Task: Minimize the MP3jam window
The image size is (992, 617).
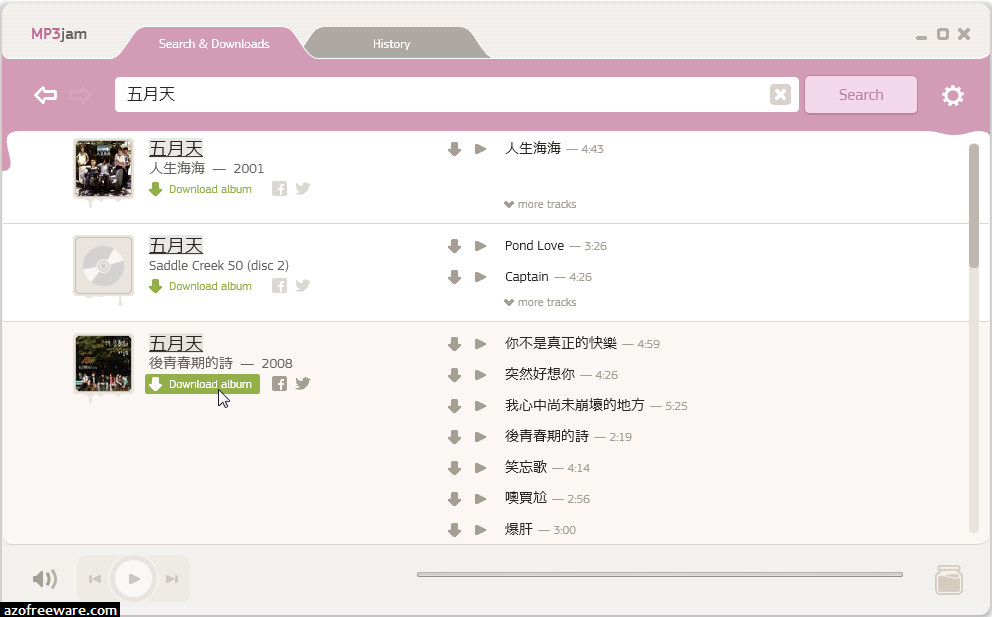Action: click(921, 37)
